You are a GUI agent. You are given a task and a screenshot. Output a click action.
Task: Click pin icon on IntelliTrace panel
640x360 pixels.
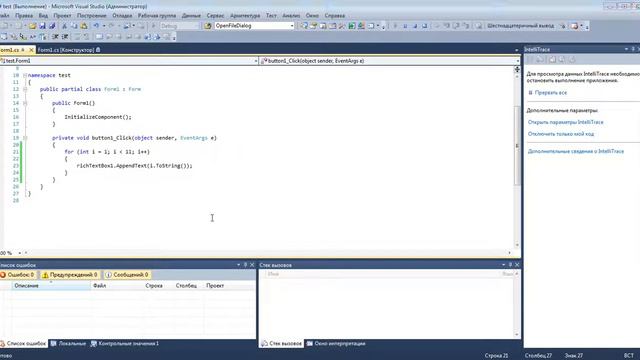pos(633,49)
